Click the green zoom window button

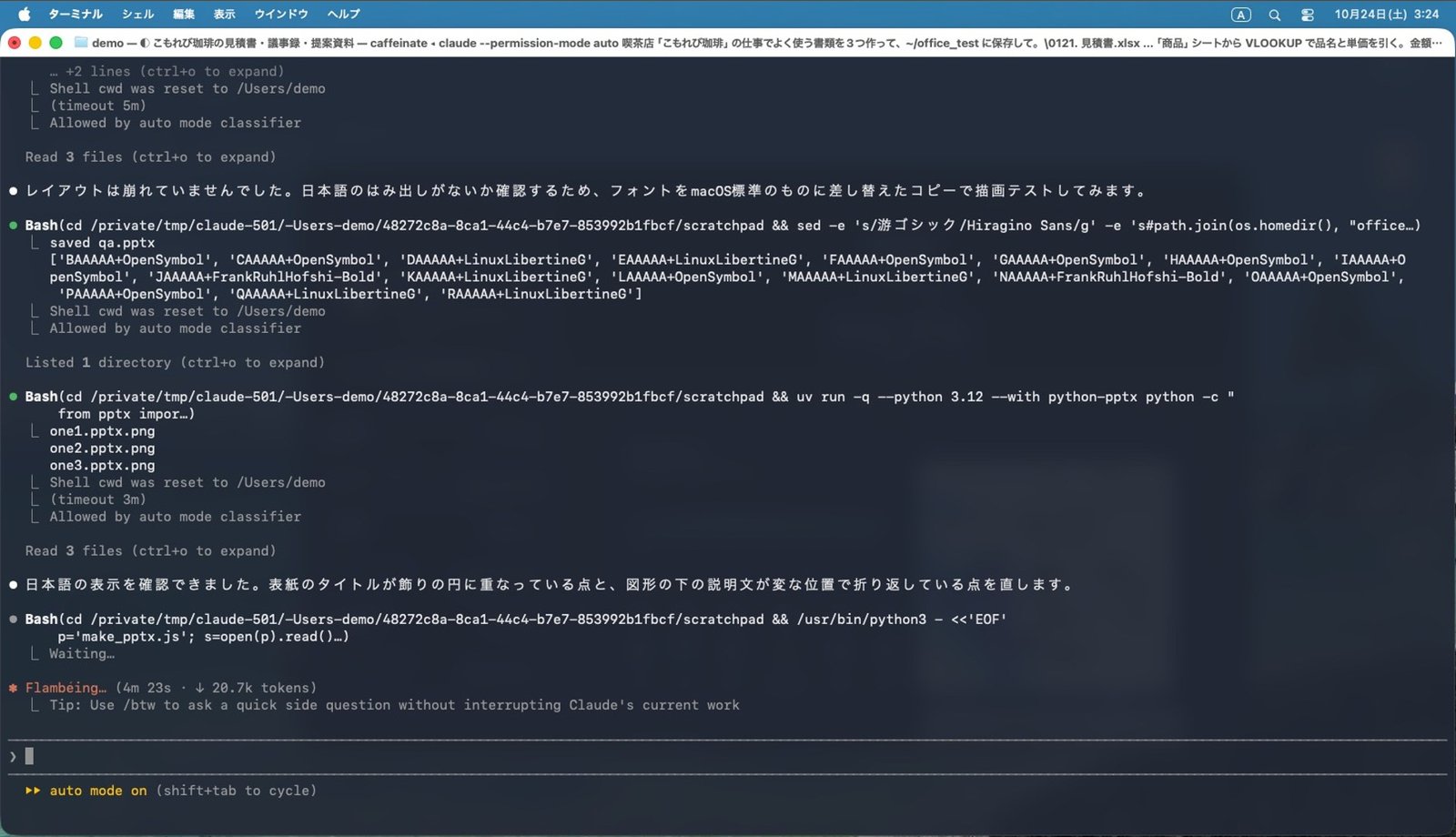pyautogui.click(x=56, y=43)
